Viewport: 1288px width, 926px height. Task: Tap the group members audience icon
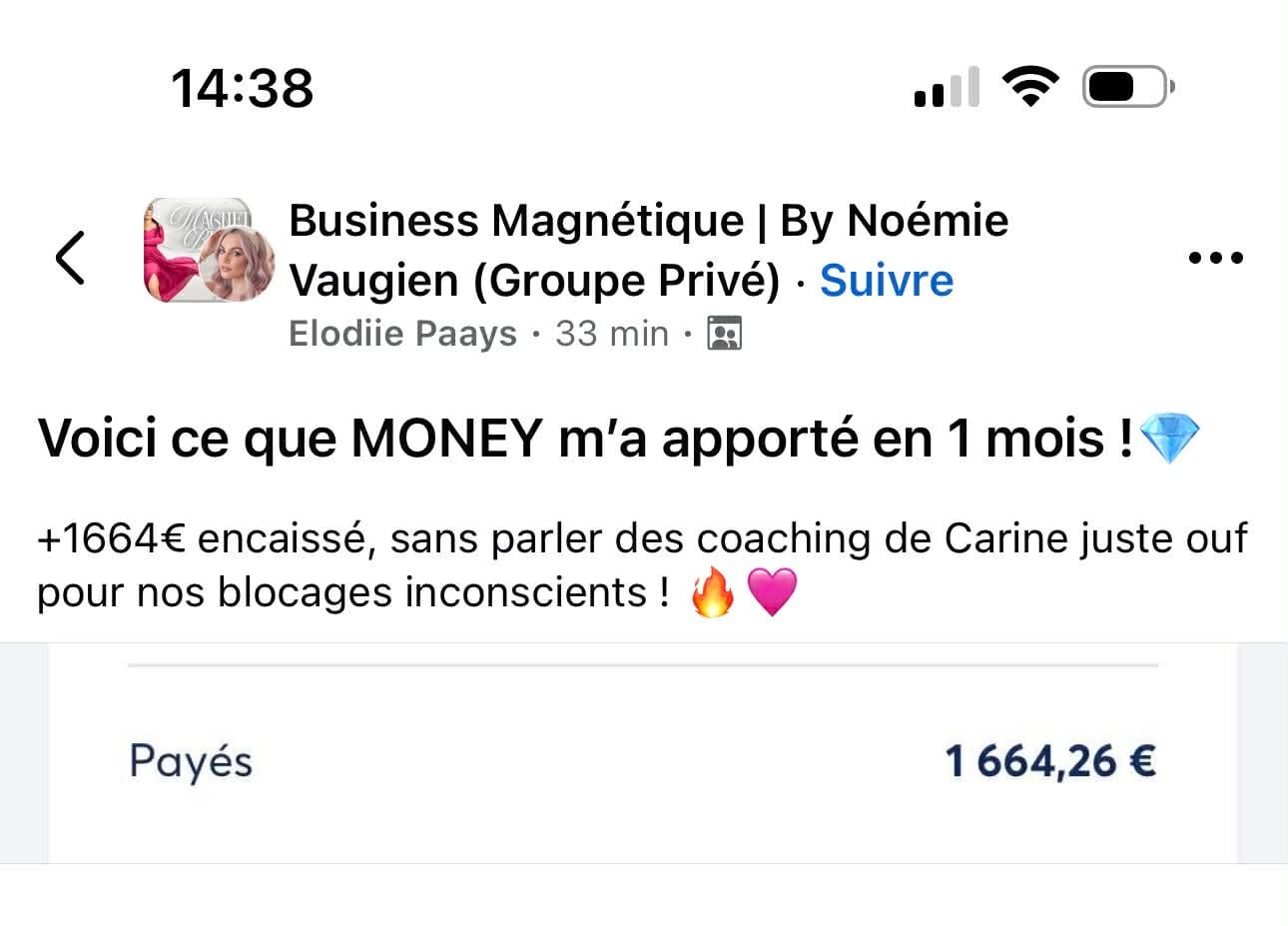coord(724,334)
